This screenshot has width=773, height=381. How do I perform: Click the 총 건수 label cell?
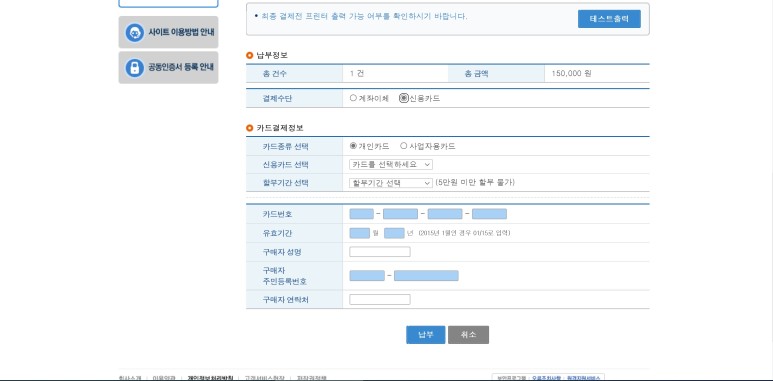294,74
